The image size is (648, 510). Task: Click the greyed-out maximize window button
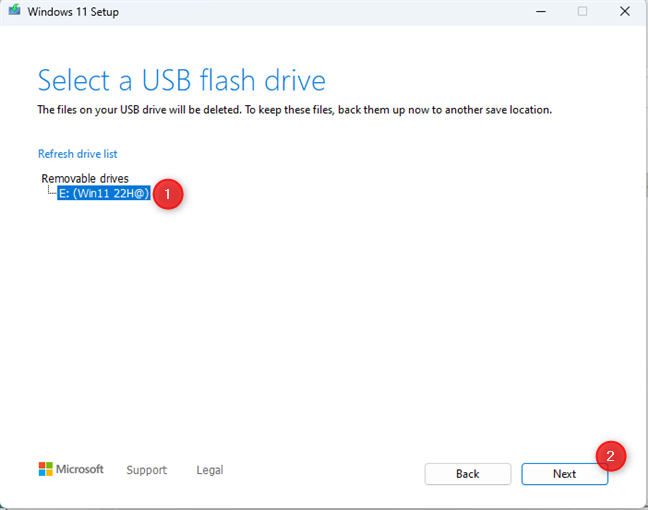pos(582,11)
